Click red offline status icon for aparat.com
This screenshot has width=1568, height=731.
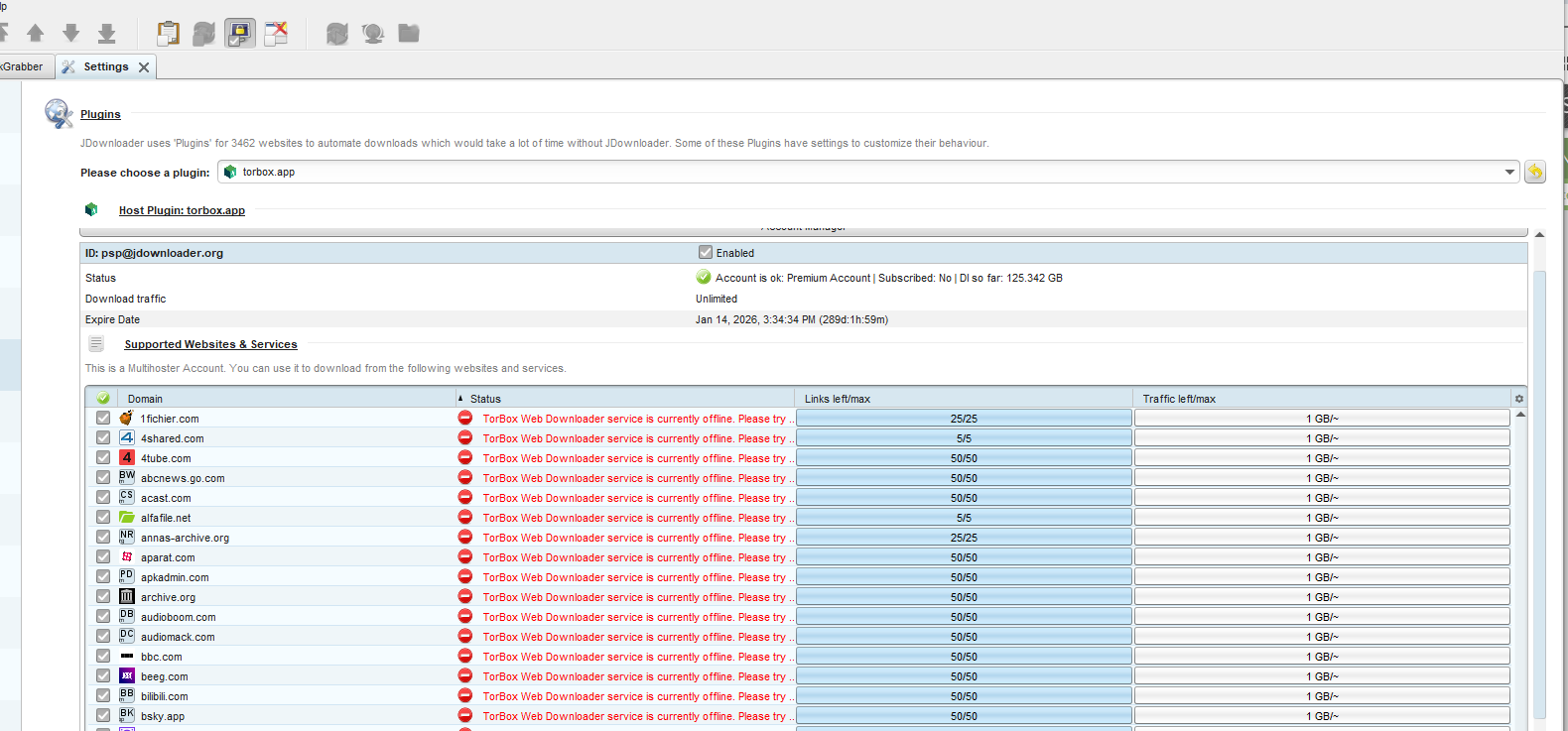(x=464, y=556)
